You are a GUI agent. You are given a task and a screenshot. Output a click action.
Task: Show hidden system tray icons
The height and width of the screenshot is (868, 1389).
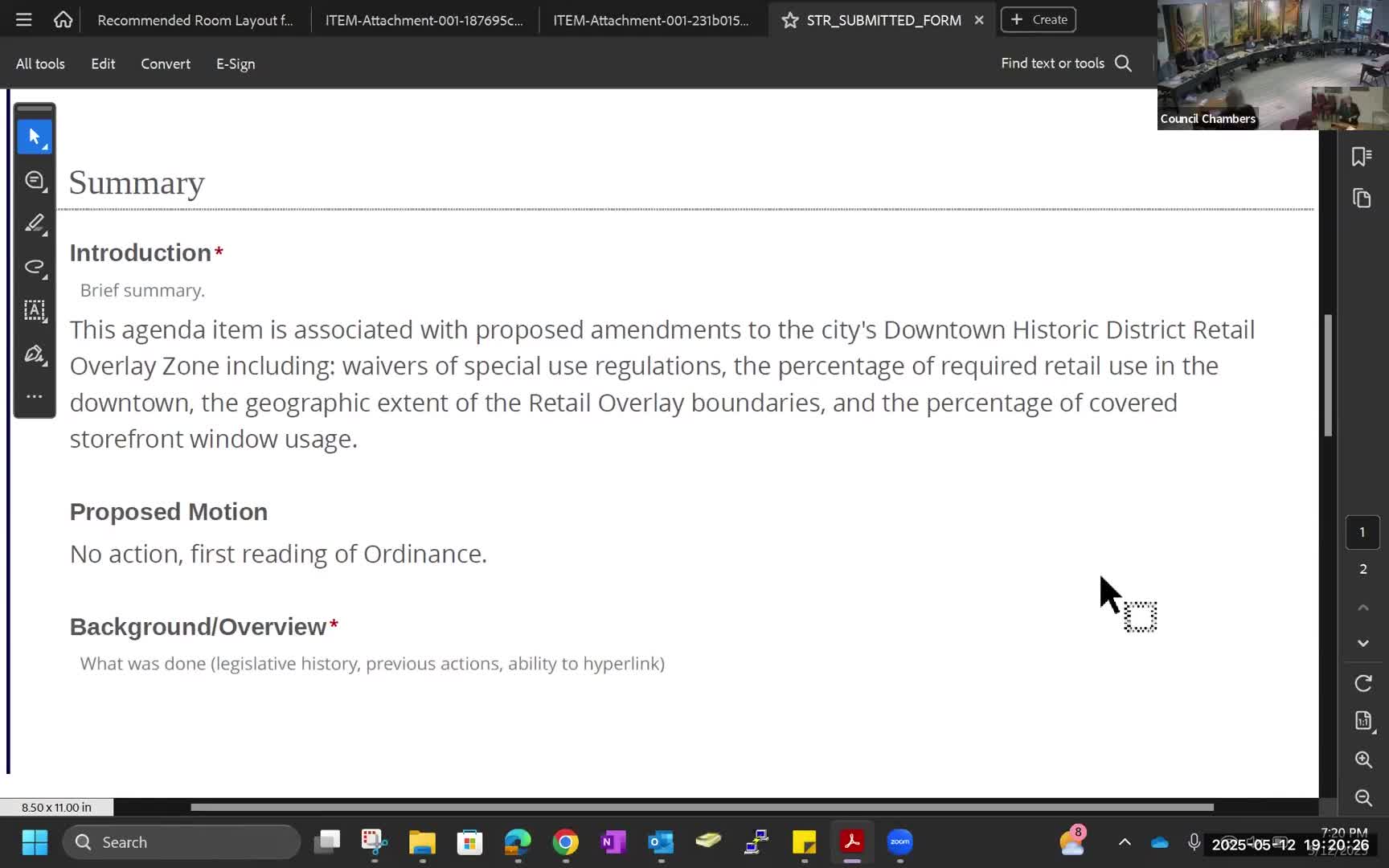(x=1125, y=842)
